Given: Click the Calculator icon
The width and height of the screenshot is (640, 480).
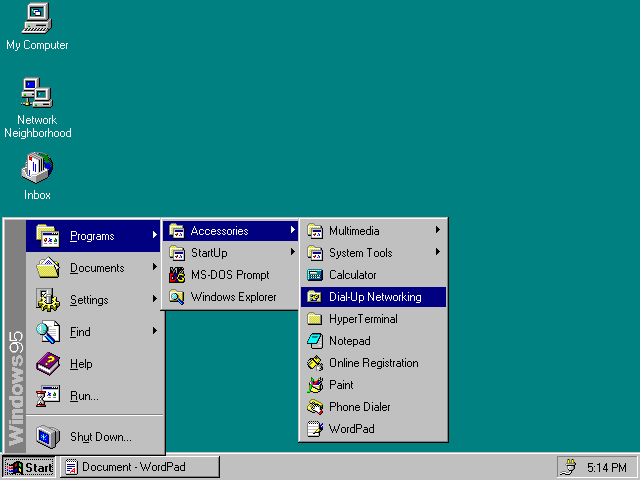Looking at the screenshot, I should pos(315,275).
